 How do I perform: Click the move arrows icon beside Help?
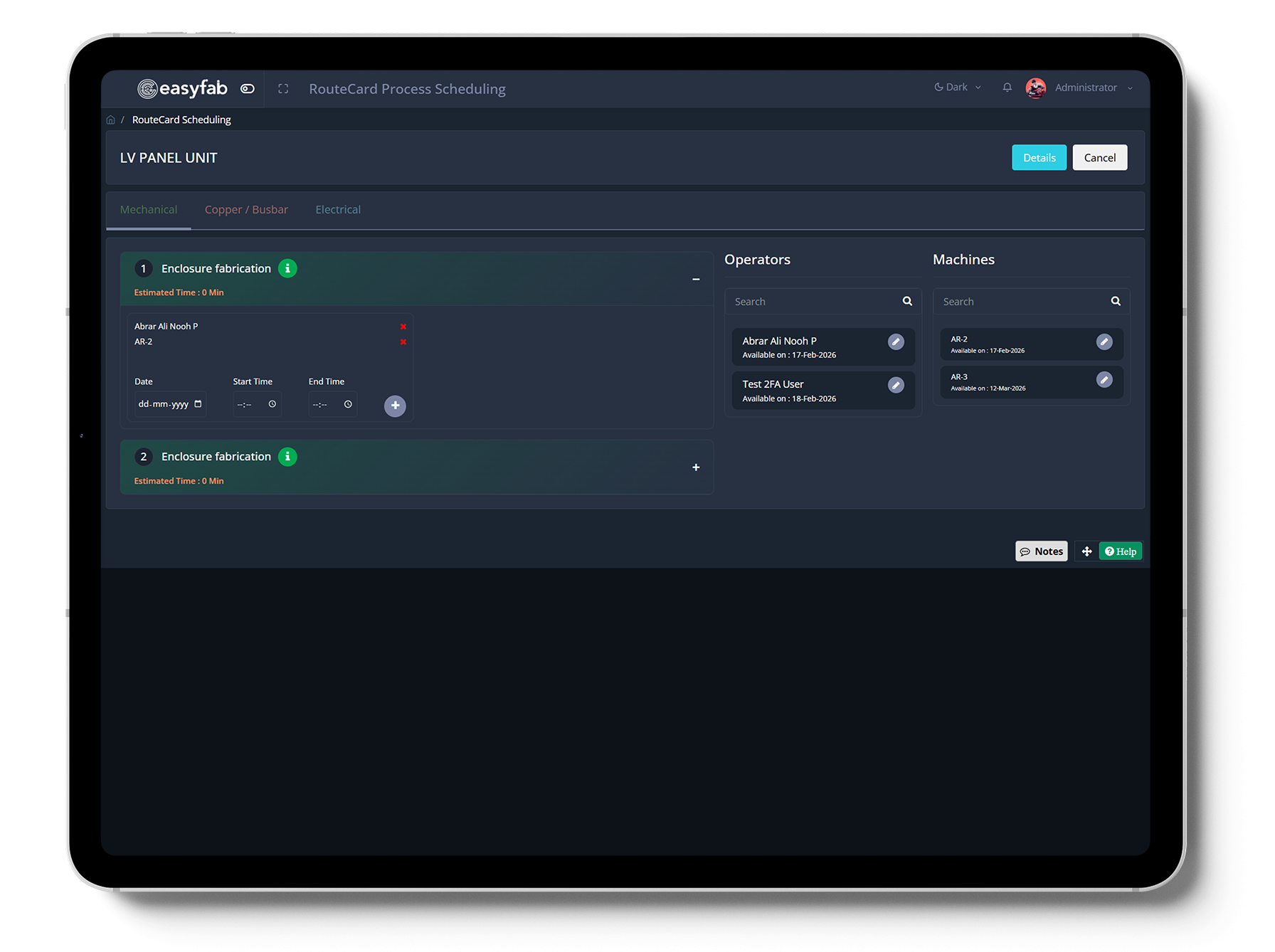click(x=1086, y=551)
